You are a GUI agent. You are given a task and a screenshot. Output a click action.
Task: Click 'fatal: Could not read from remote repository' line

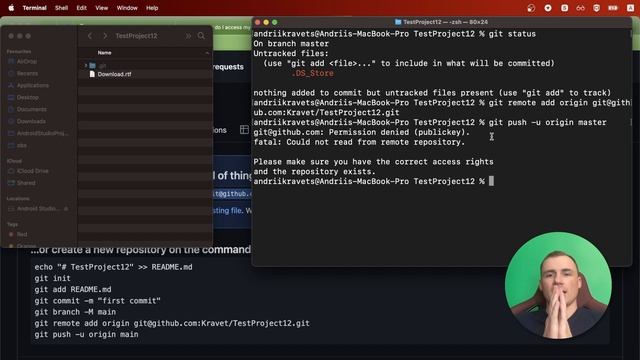click(x=359, y=142)
